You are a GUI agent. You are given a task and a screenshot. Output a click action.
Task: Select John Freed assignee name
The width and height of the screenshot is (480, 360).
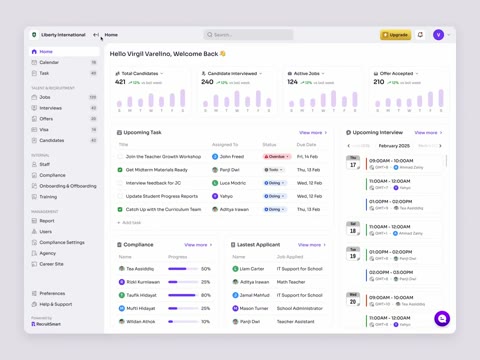click(x=232, y=156)
